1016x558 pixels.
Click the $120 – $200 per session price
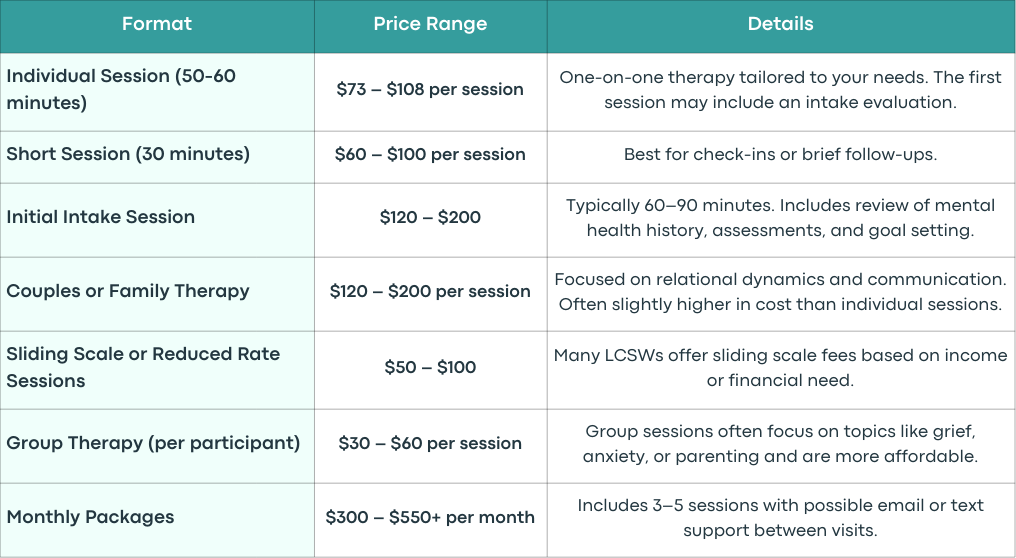coord(430,291)
